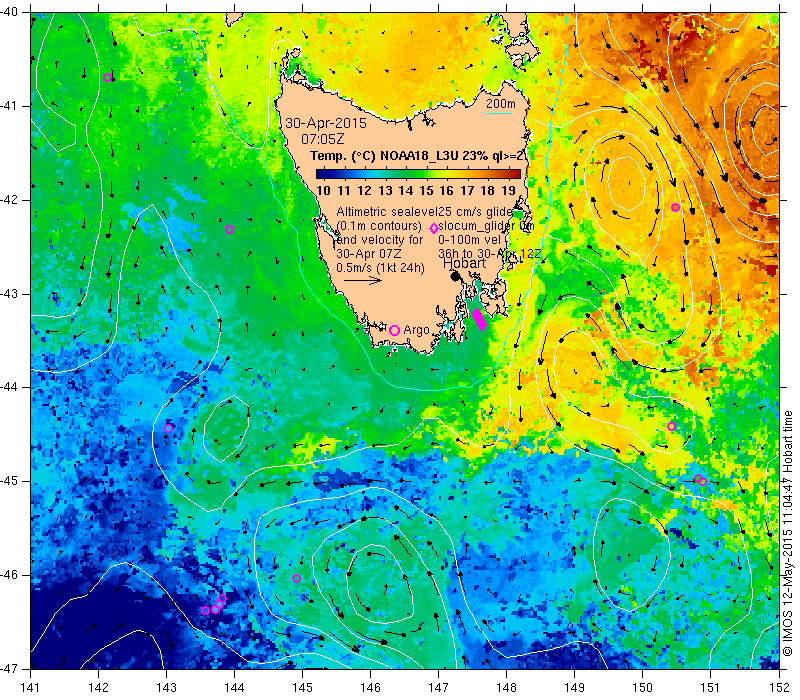Click the '200m' bathymetry label
800x700 pixels.
tap(501, 104)
